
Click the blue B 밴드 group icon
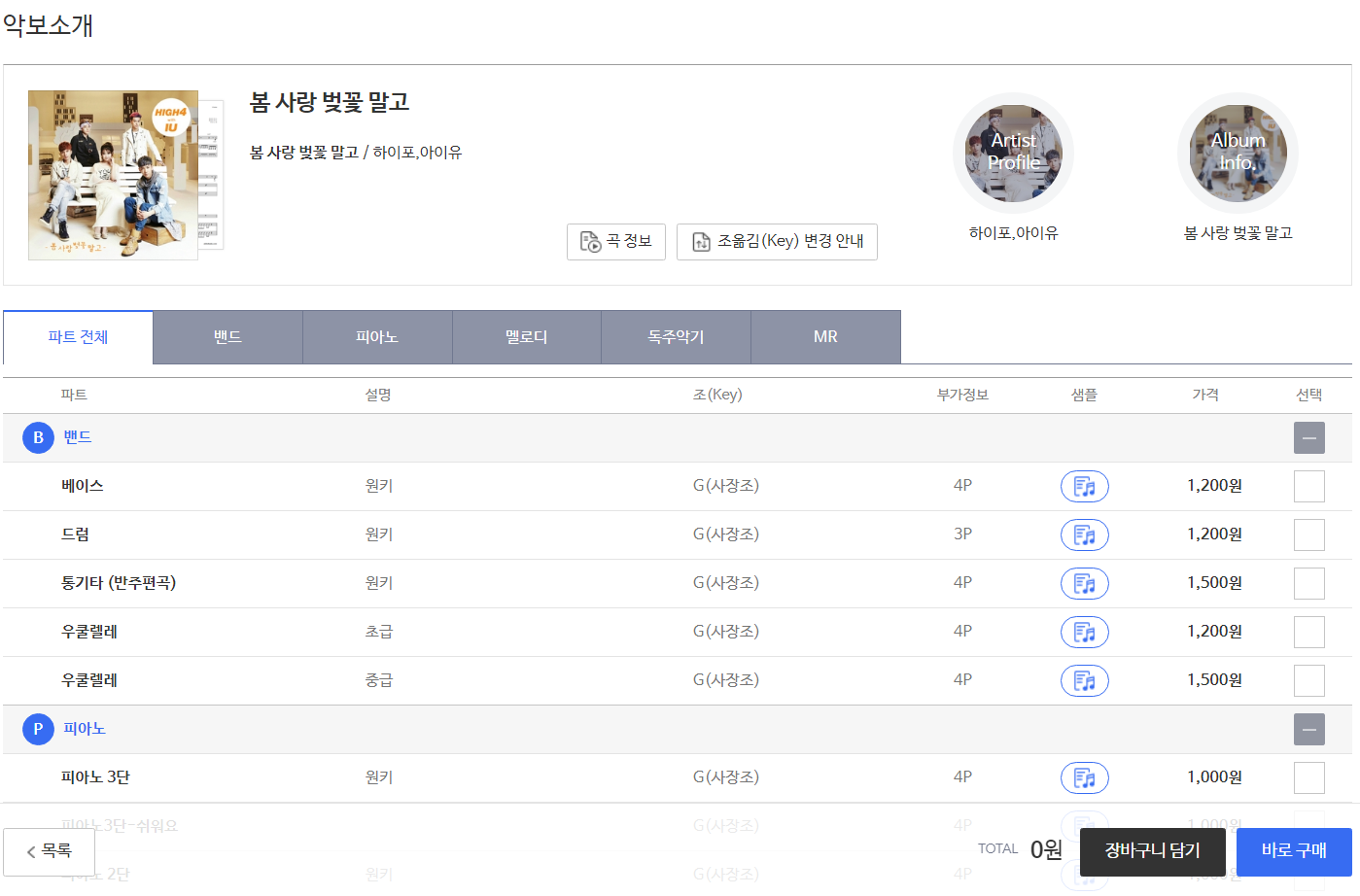pyautogui.click(x=38, y=437)
